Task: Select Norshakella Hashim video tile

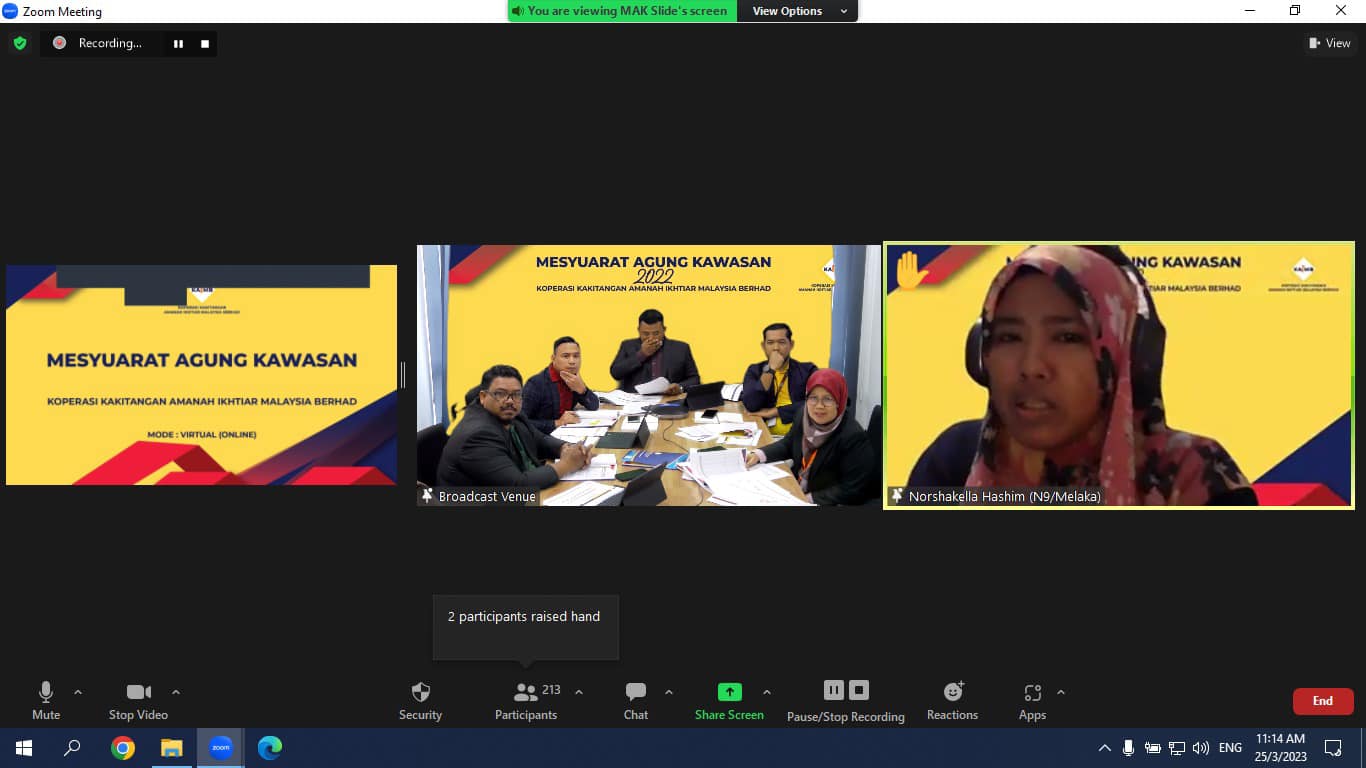Action: pyautogui.click(x=1119, y=375)
